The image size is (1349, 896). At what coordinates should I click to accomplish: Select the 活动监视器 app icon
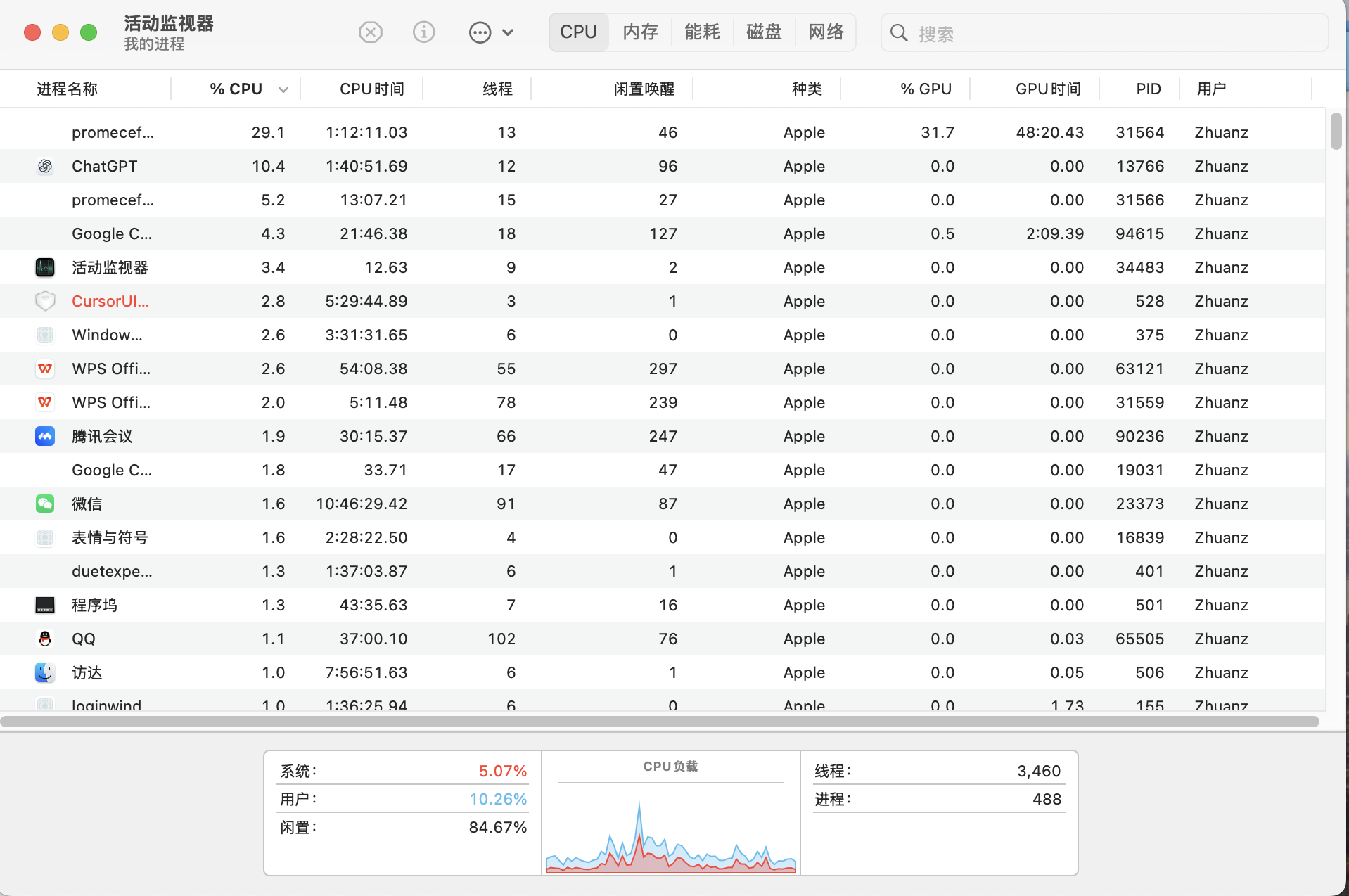[x=45, y=267]
